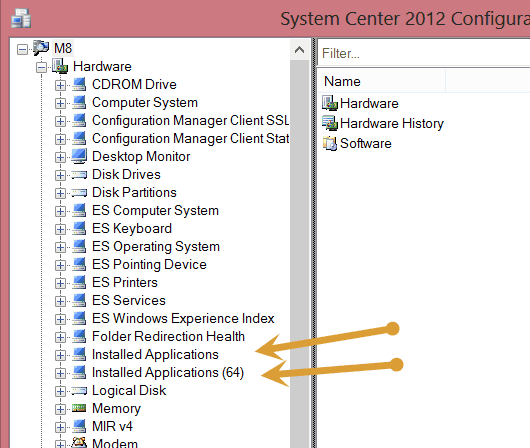Click into the Filter search box
Image resolution: width=530 pixels, height=448 pixels.
coord(424,53)
